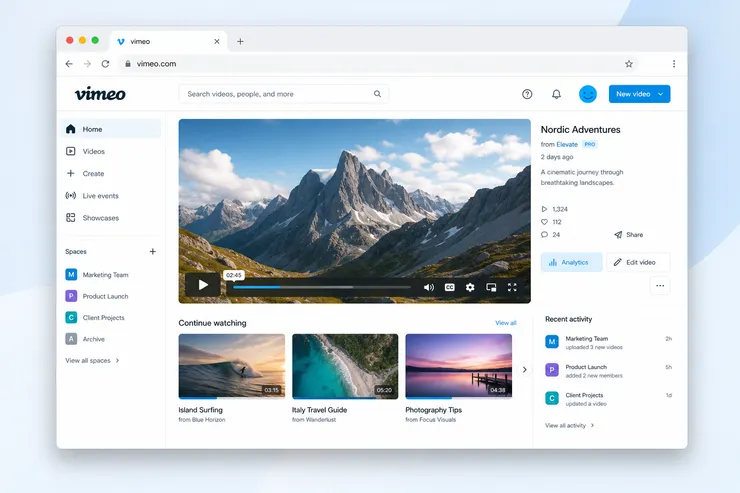Open player settings gear
Viewport: 740px width, 493px height.
[470, 287]
